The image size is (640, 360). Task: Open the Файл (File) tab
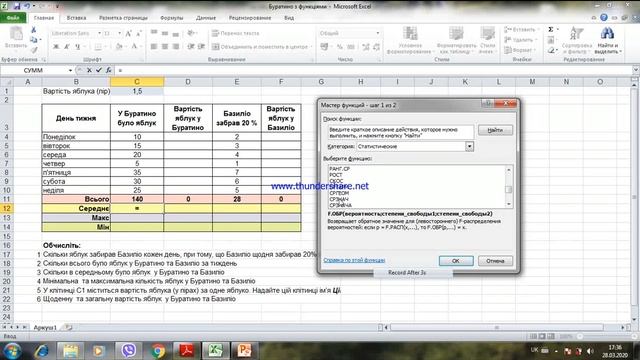coord(13,18)
